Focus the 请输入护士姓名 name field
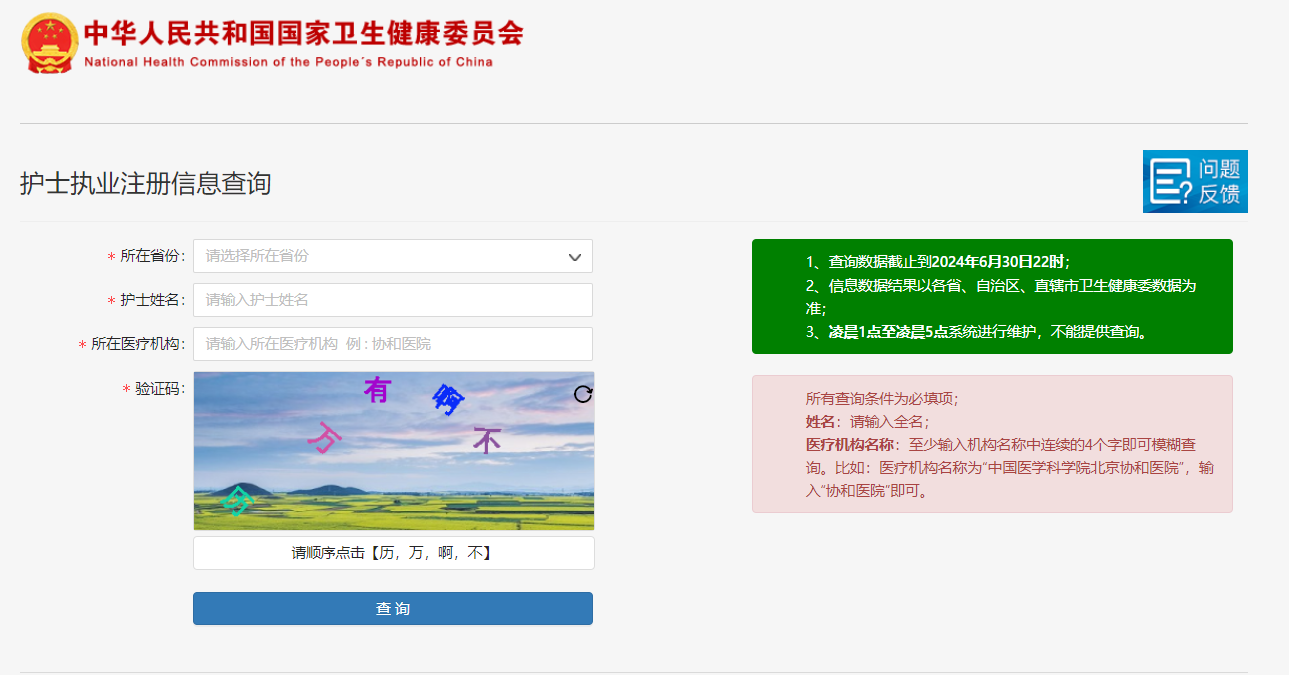The height and width of the screenshot is (675, 1289). (392, 300)
